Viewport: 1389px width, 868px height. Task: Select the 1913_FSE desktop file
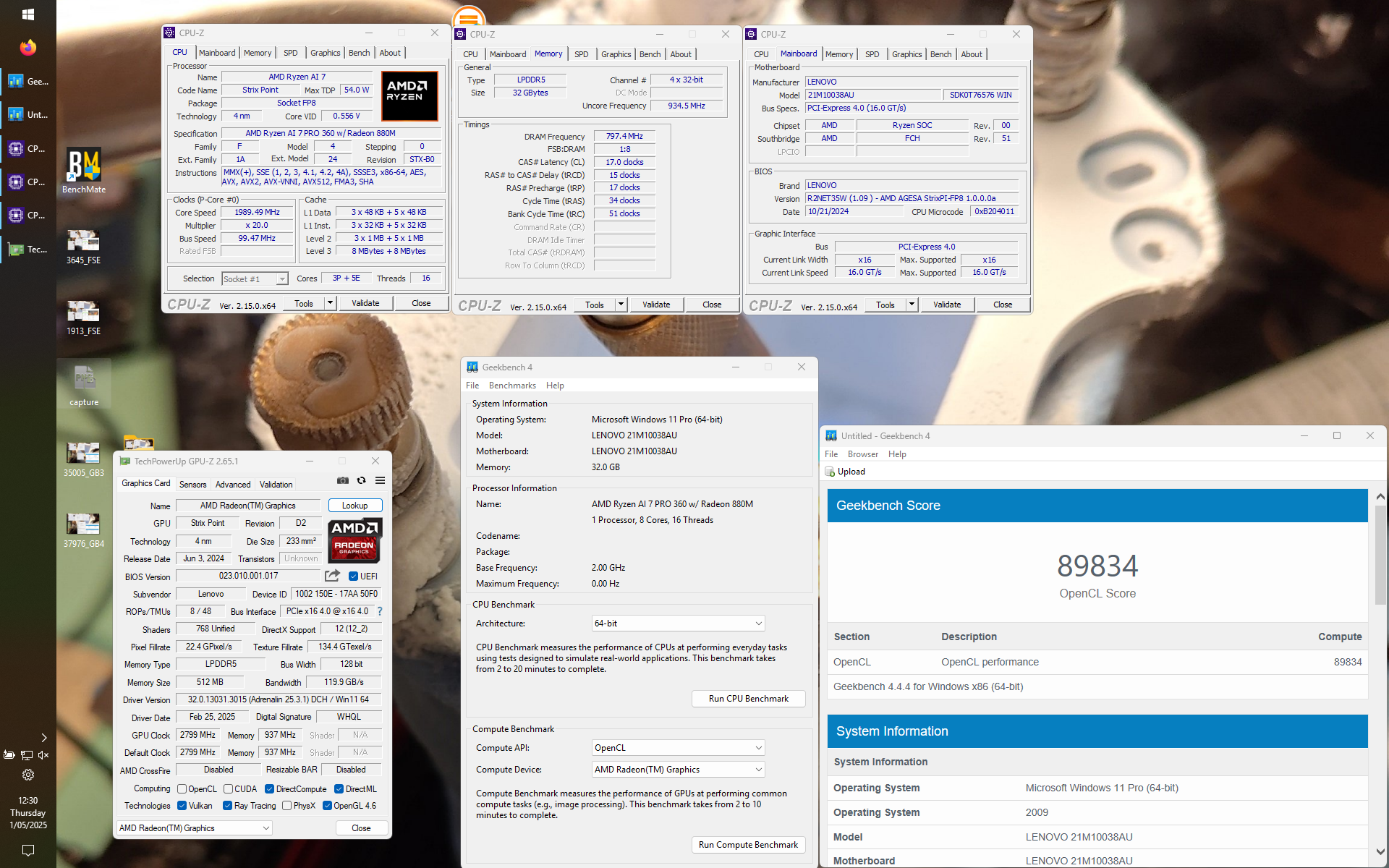pyautogui.click(x=83, y=318)
